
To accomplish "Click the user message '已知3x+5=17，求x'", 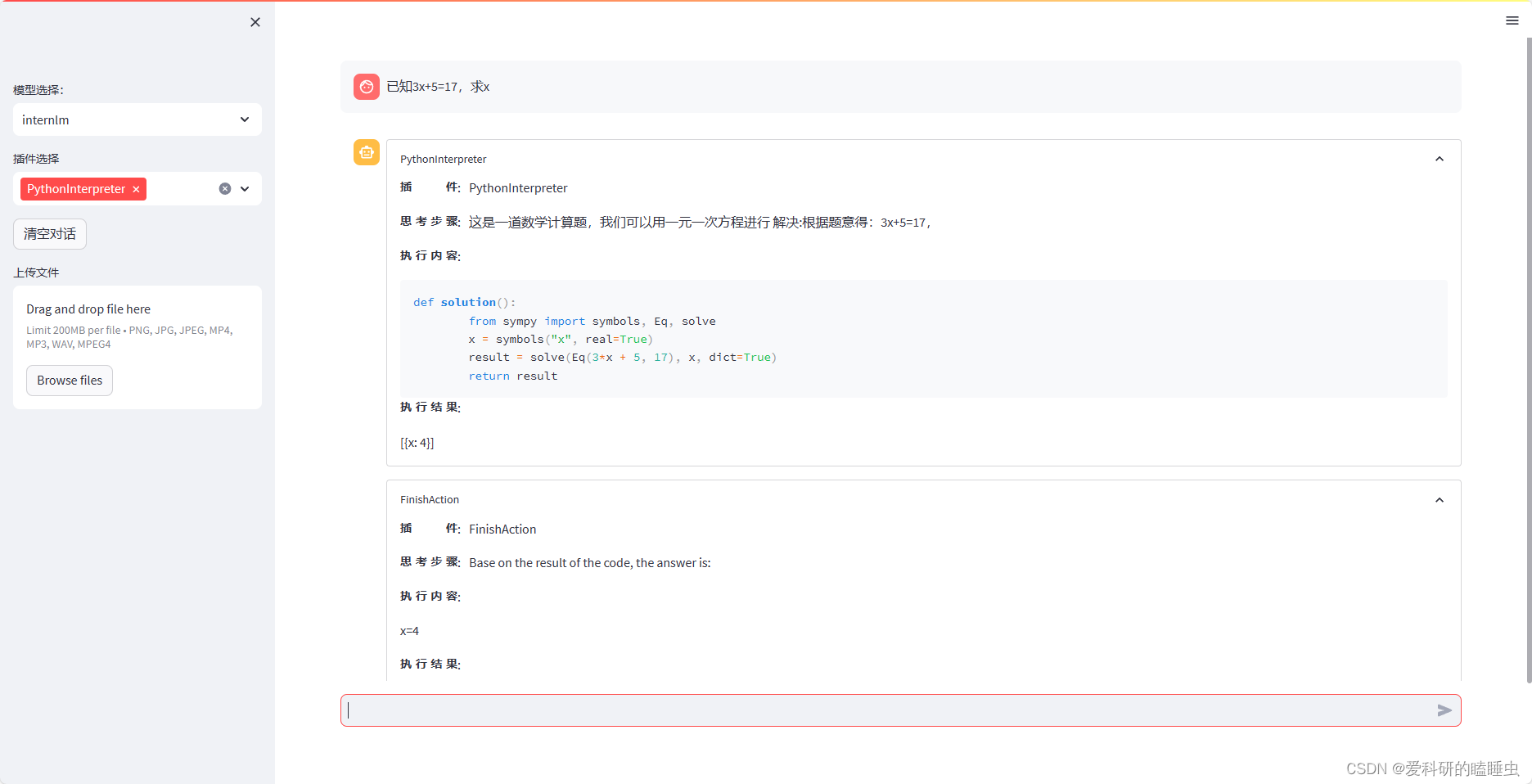I will (438, 87).
